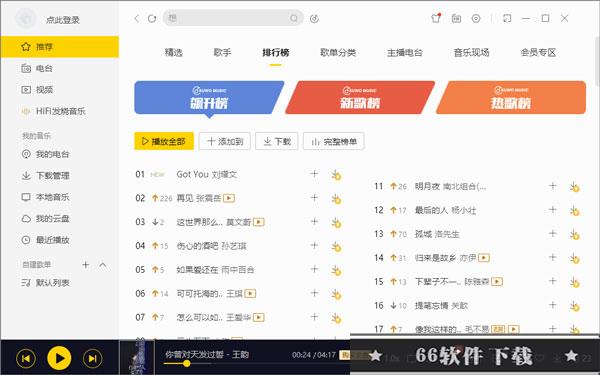Add song 07 怎么可以如 to playlist

point(314,317)
